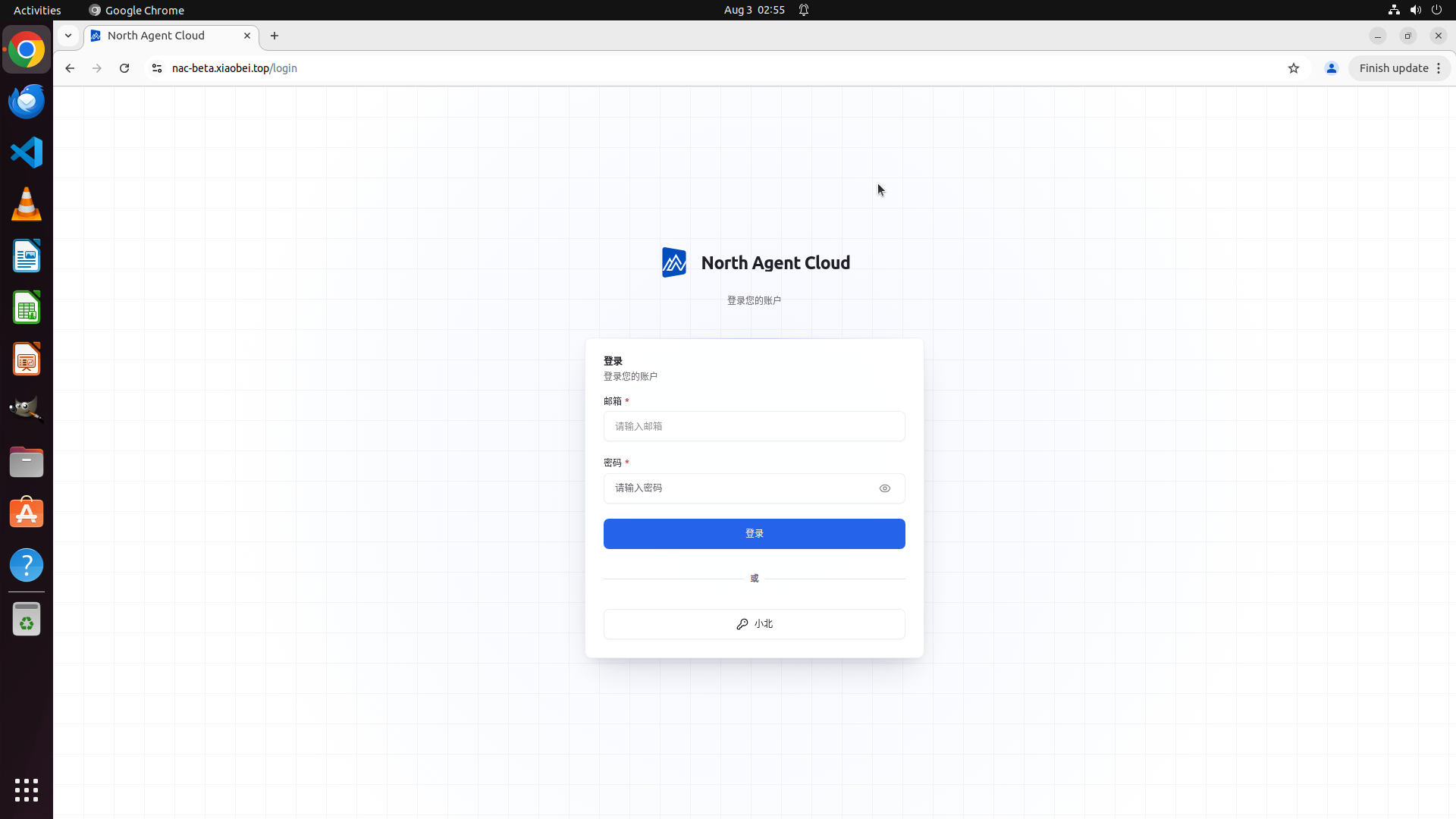
Task: Open the Help icon in the dock
Action: (27, 565)
